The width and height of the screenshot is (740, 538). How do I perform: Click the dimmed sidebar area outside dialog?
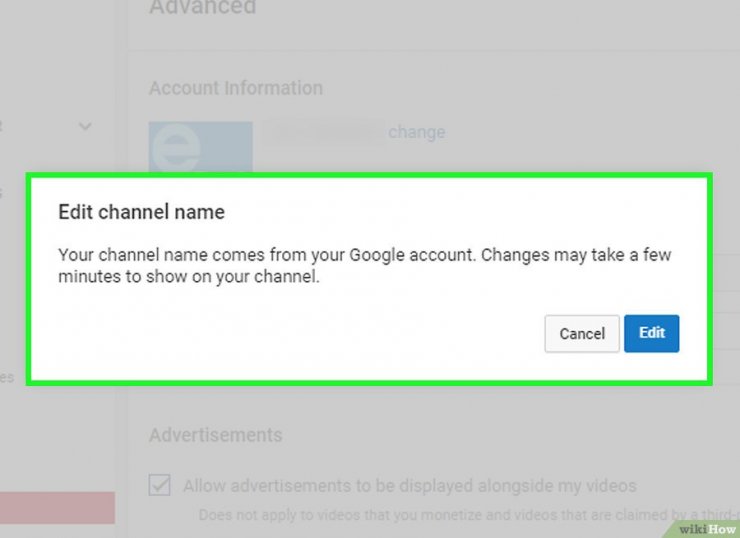click(x=60, y=440)
